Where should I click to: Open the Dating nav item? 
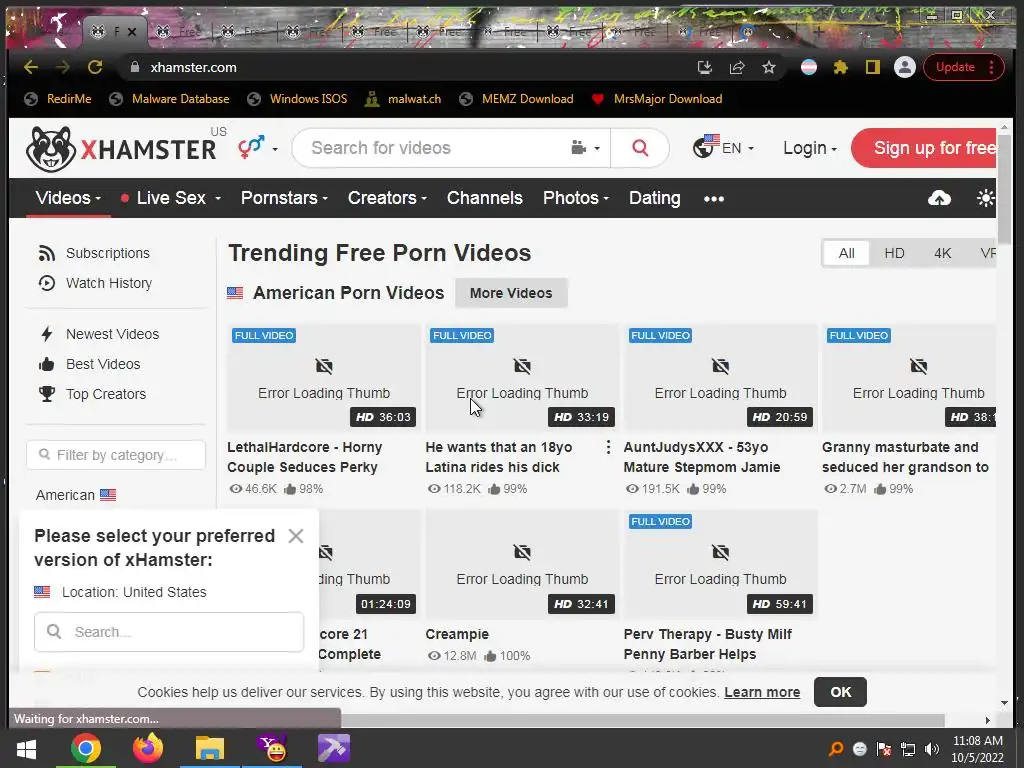click(x=654, y=198)
